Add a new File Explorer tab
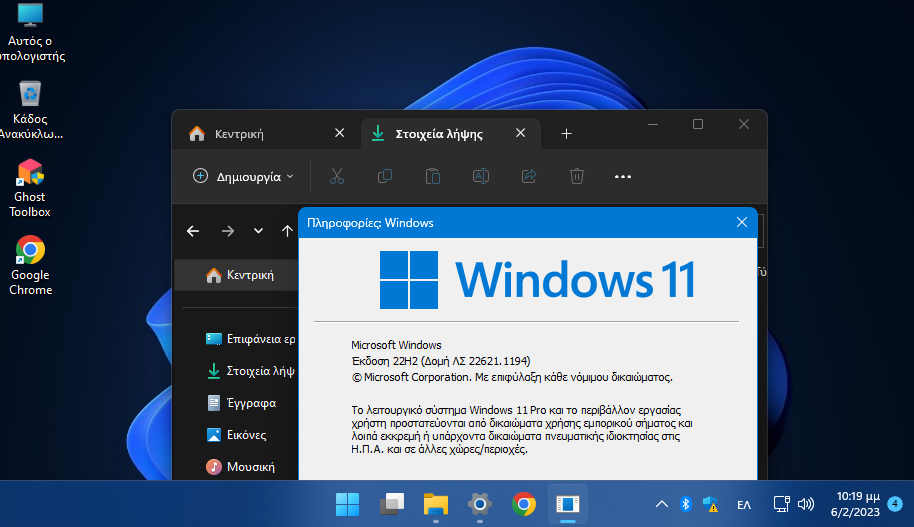914x527 pixels. pyautogui.click(x=566, y=134)
